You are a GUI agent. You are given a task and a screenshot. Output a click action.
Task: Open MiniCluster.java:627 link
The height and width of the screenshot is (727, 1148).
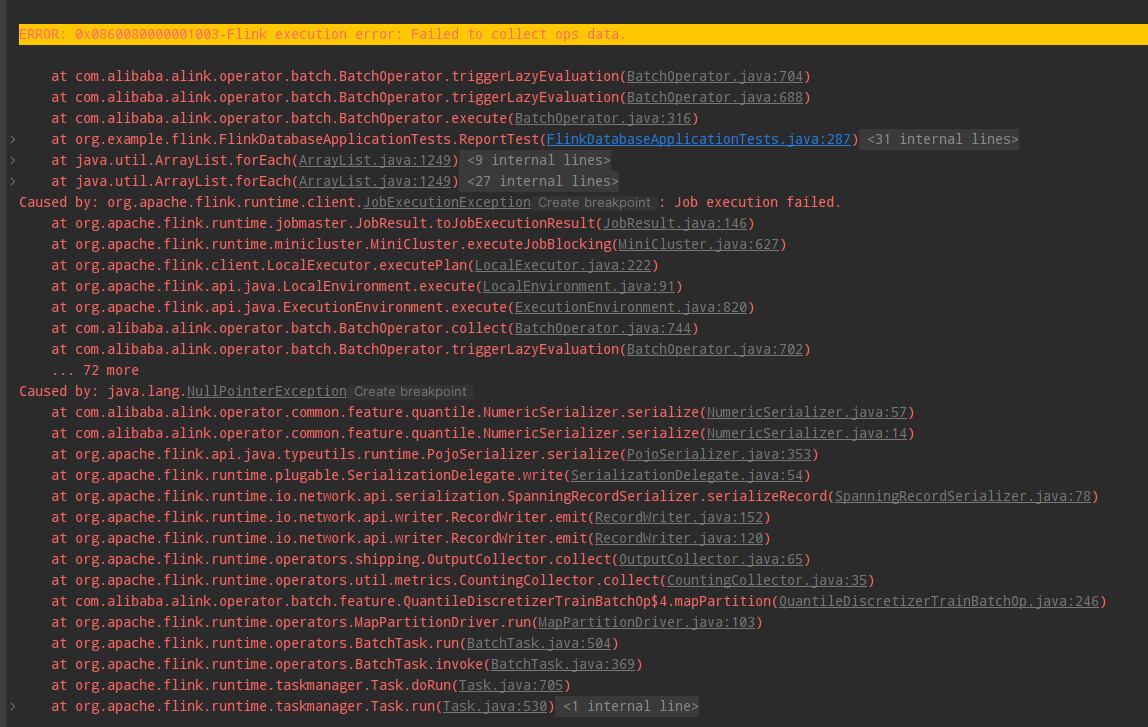698,245
